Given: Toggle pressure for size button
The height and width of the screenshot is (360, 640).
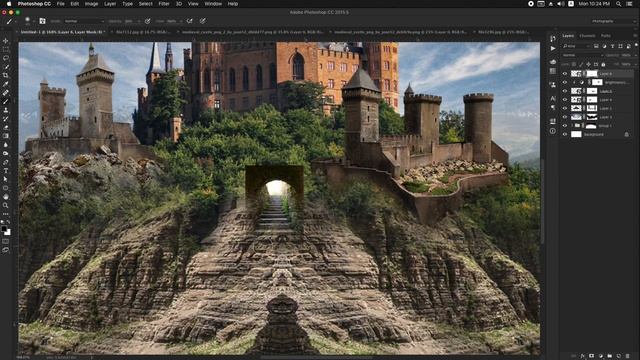Looking at the screenshot, I should click(x=202, y=21).
